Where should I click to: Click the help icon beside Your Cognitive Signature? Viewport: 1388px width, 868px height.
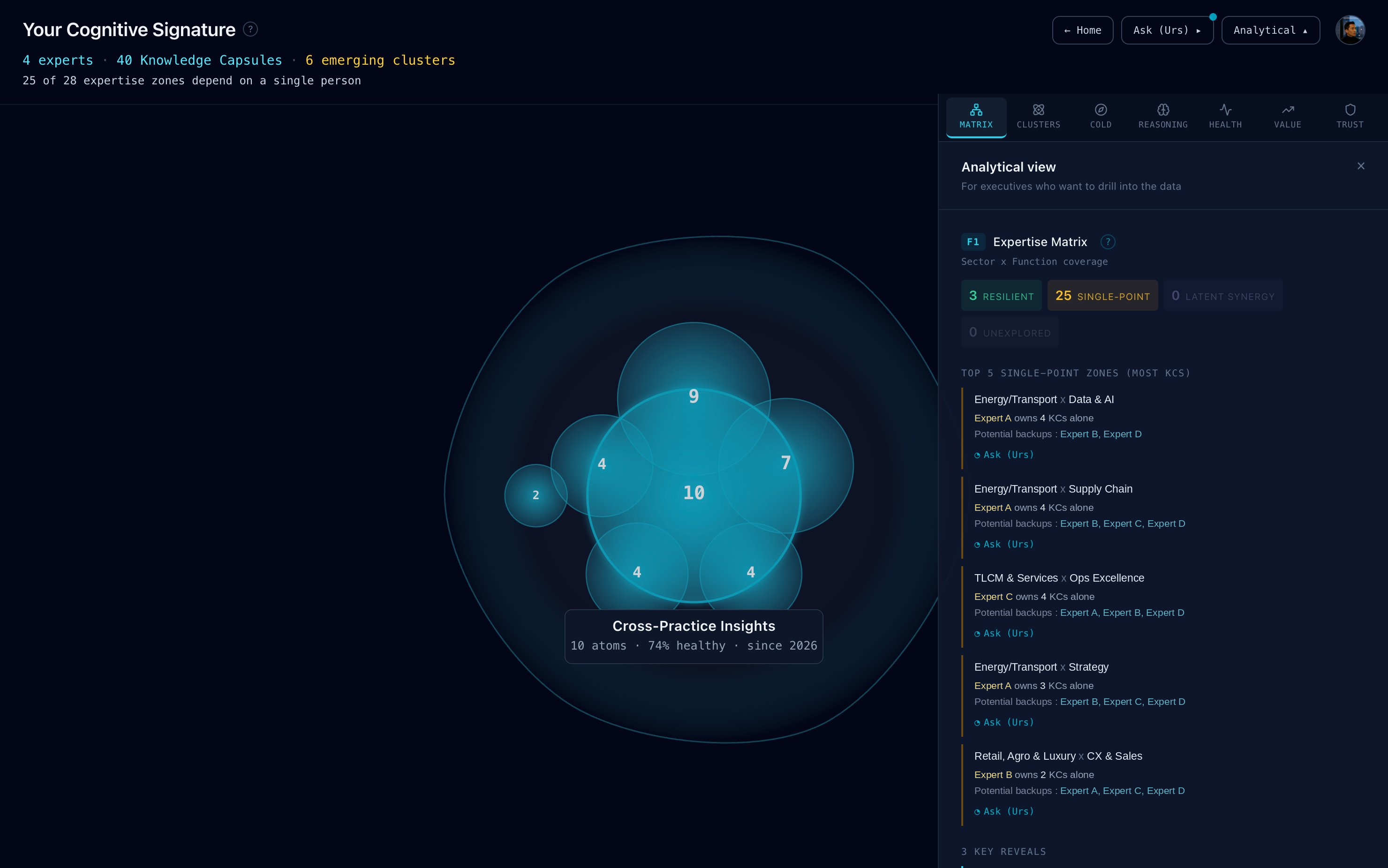tap(250, 29)
